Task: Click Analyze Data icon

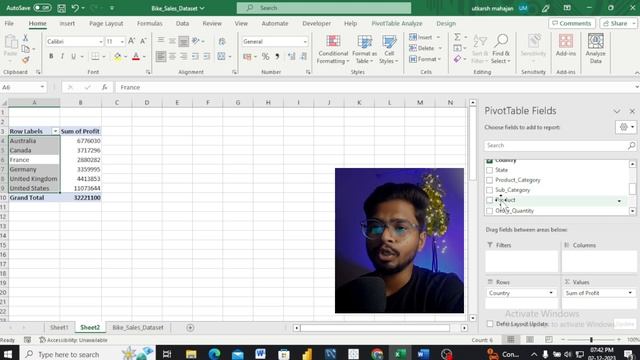Action: 596,49
